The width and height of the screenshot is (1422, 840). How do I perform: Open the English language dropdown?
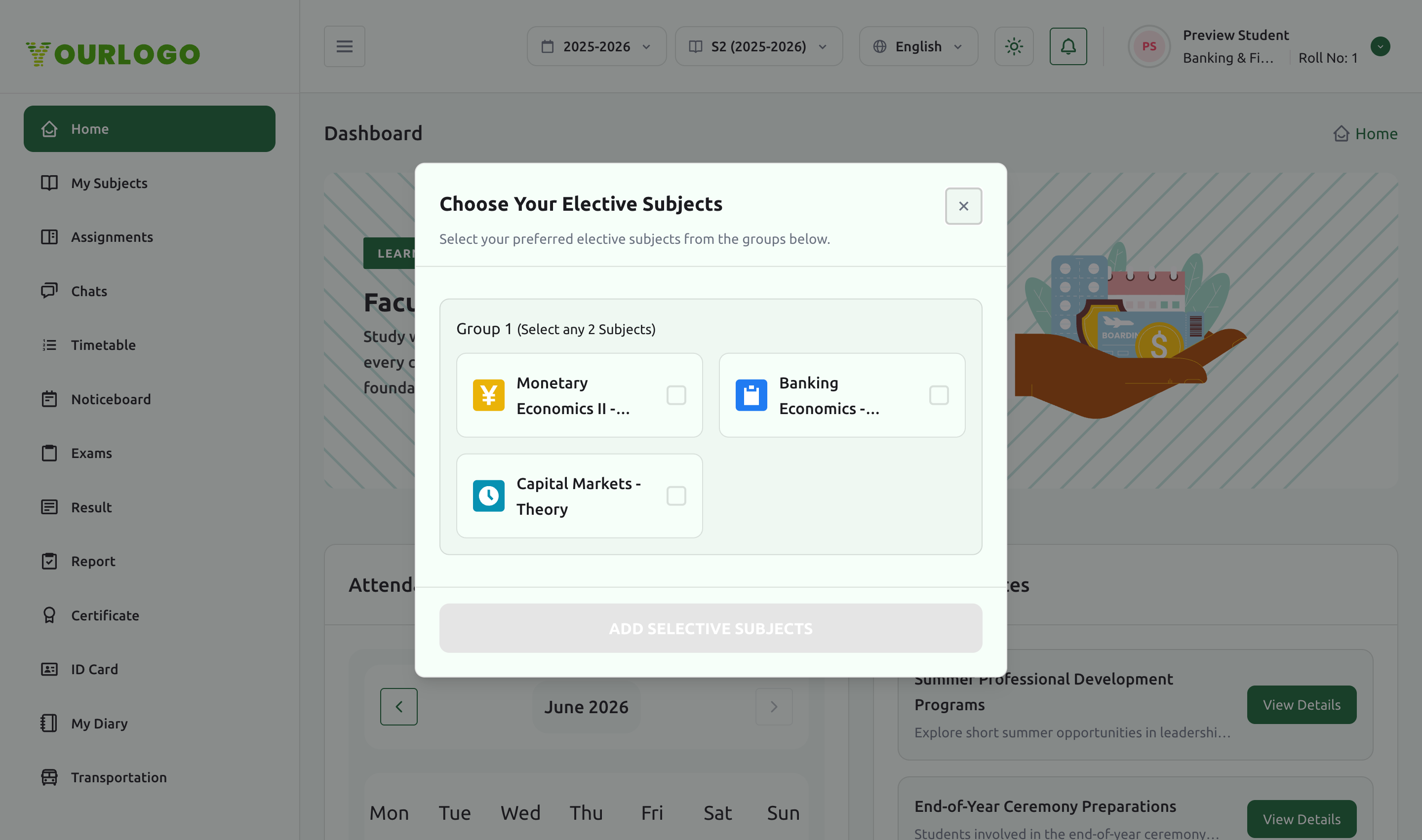click(918, 46)
